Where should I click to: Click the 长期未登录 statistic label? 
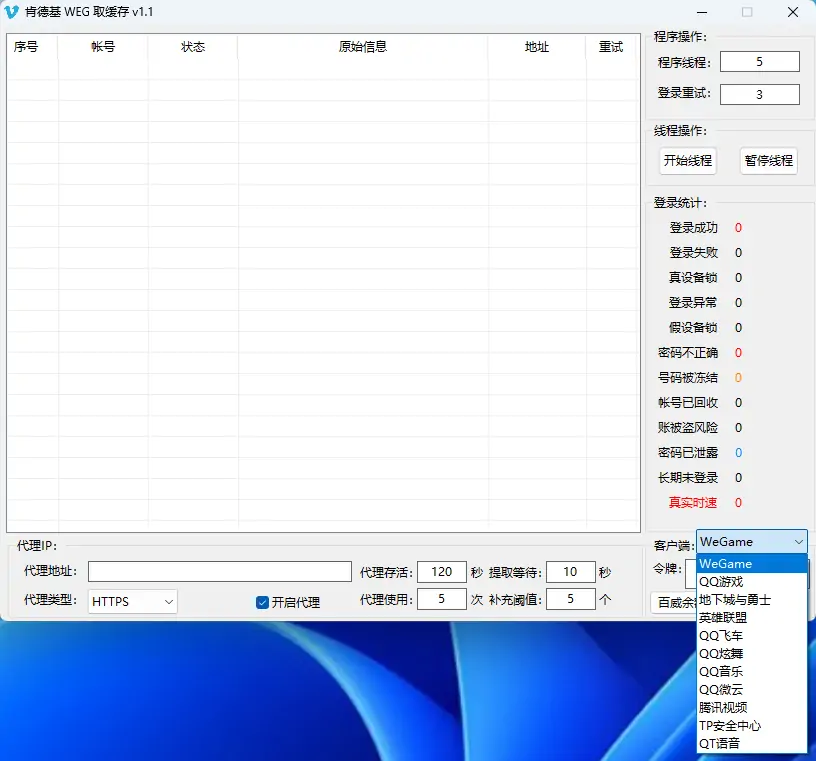[688, 478]
